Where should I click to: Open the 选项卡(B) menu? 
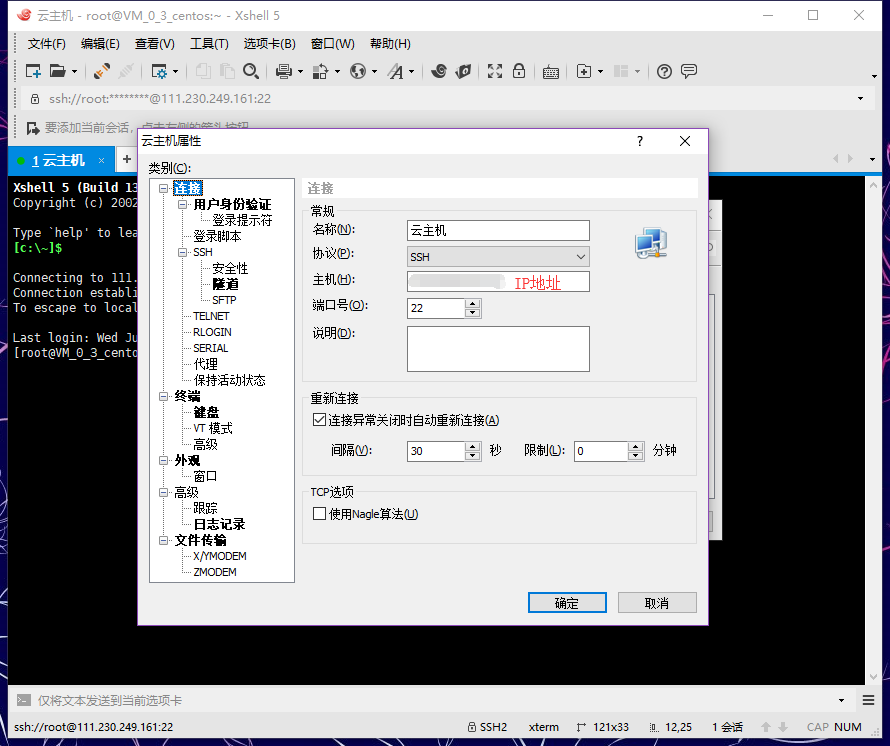(270, 44)
